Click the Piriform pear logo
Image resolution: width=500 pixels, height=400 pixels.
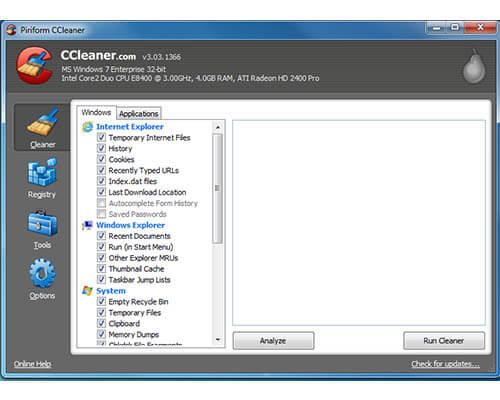pos(474,66)
